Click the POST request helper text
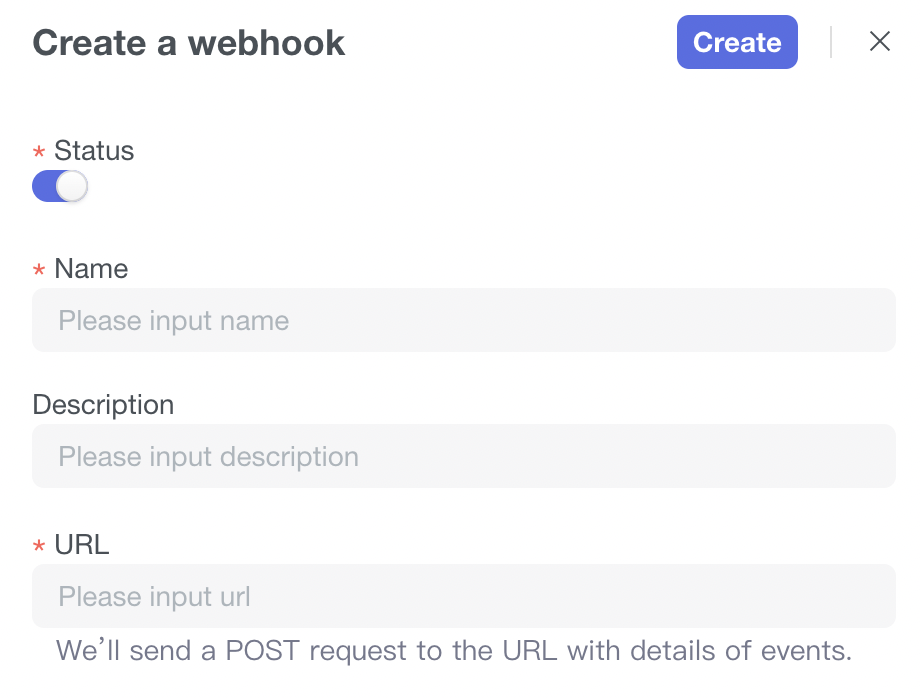Image resolution: width=920 pixels, height=698 pixels. (x=454, y=651)
